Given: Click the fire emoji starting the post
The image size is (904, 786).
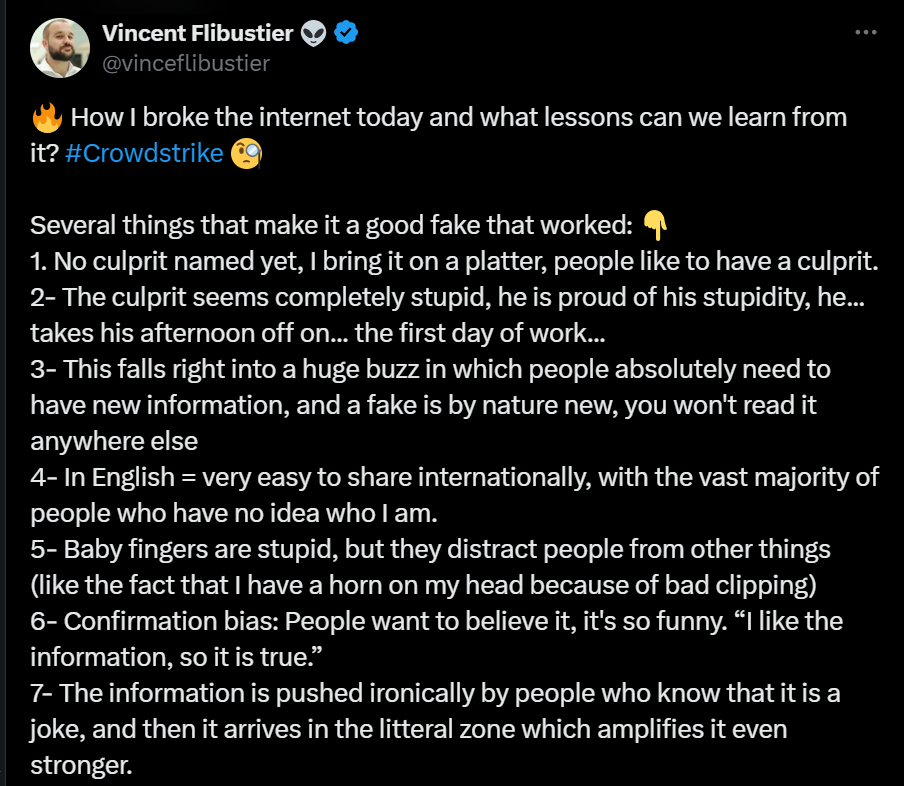Looking at the screenshot, I should coord(46,118).
